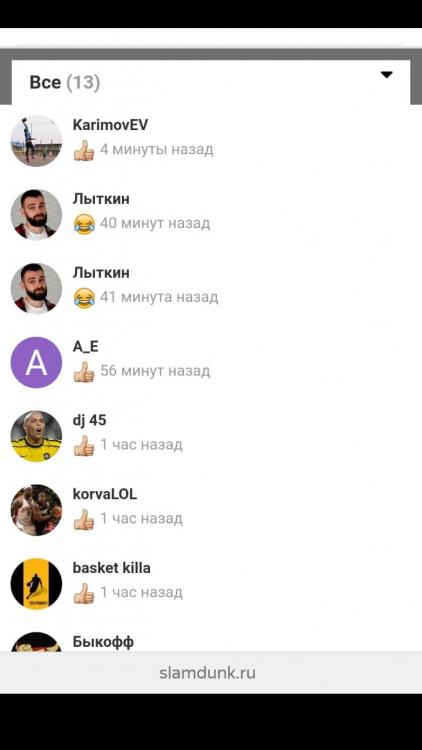Image resolution: width=422 pixels, height=750 pixels.
Task: Expand the reactions filter dropdown arrow
Action: [x=386, y=75]
